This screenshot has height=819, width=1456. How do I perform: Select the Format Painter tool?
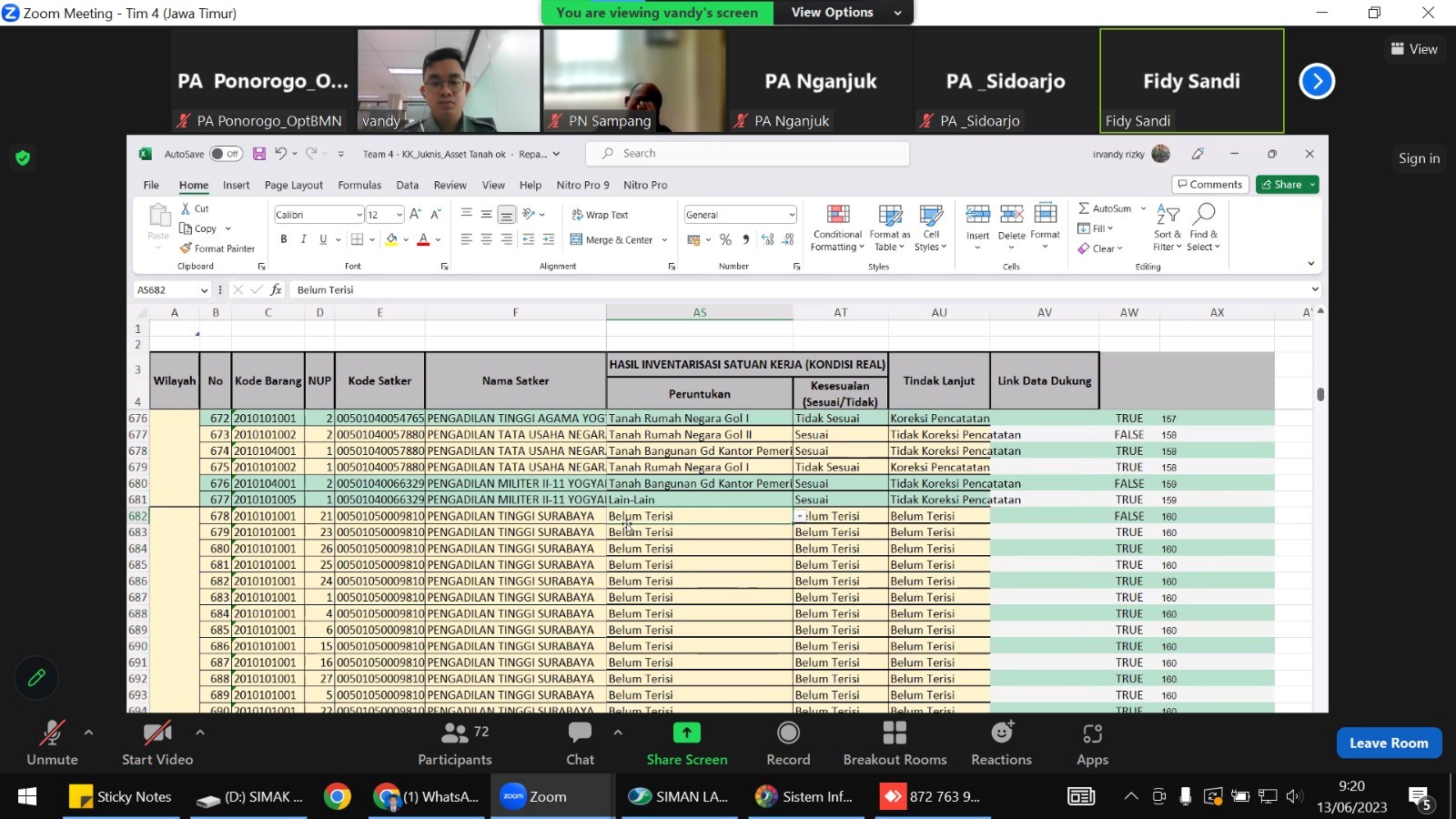pos(217,248)
